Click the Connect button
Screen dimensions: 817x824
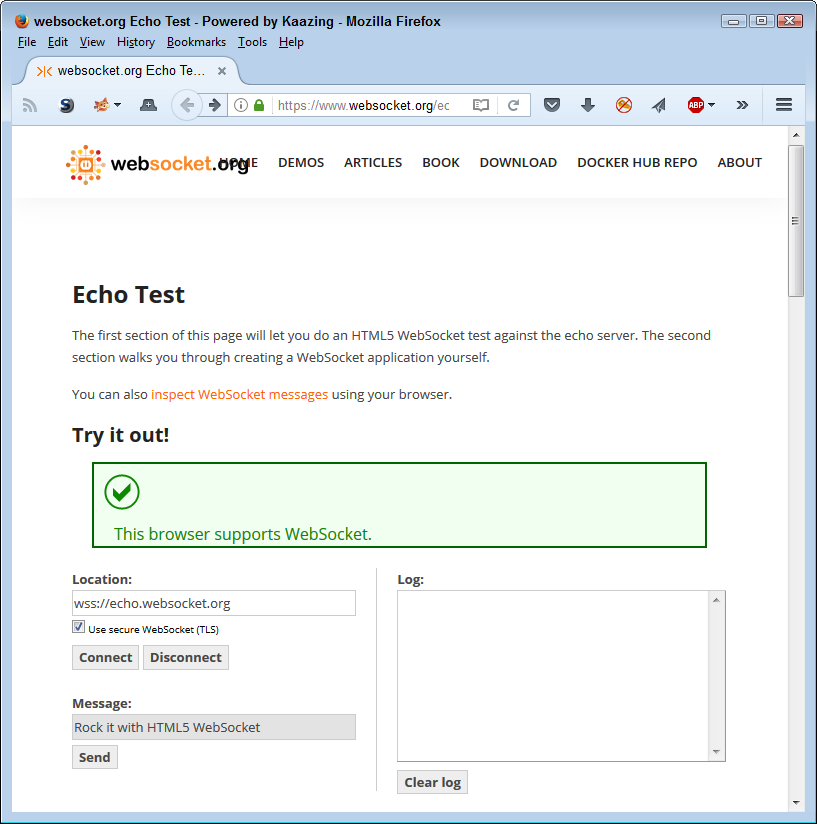point(106,657)
